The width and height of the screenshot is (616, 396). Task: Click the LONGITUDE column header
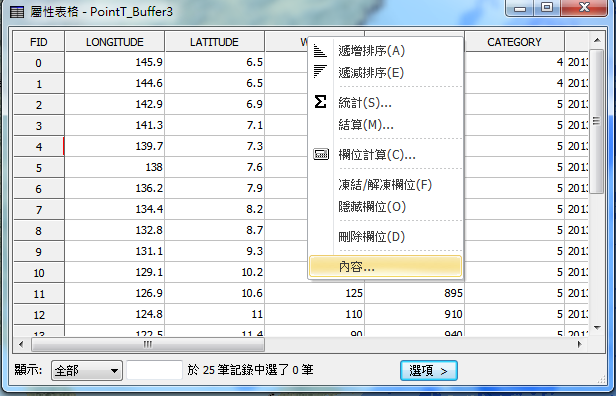(115, 42)
